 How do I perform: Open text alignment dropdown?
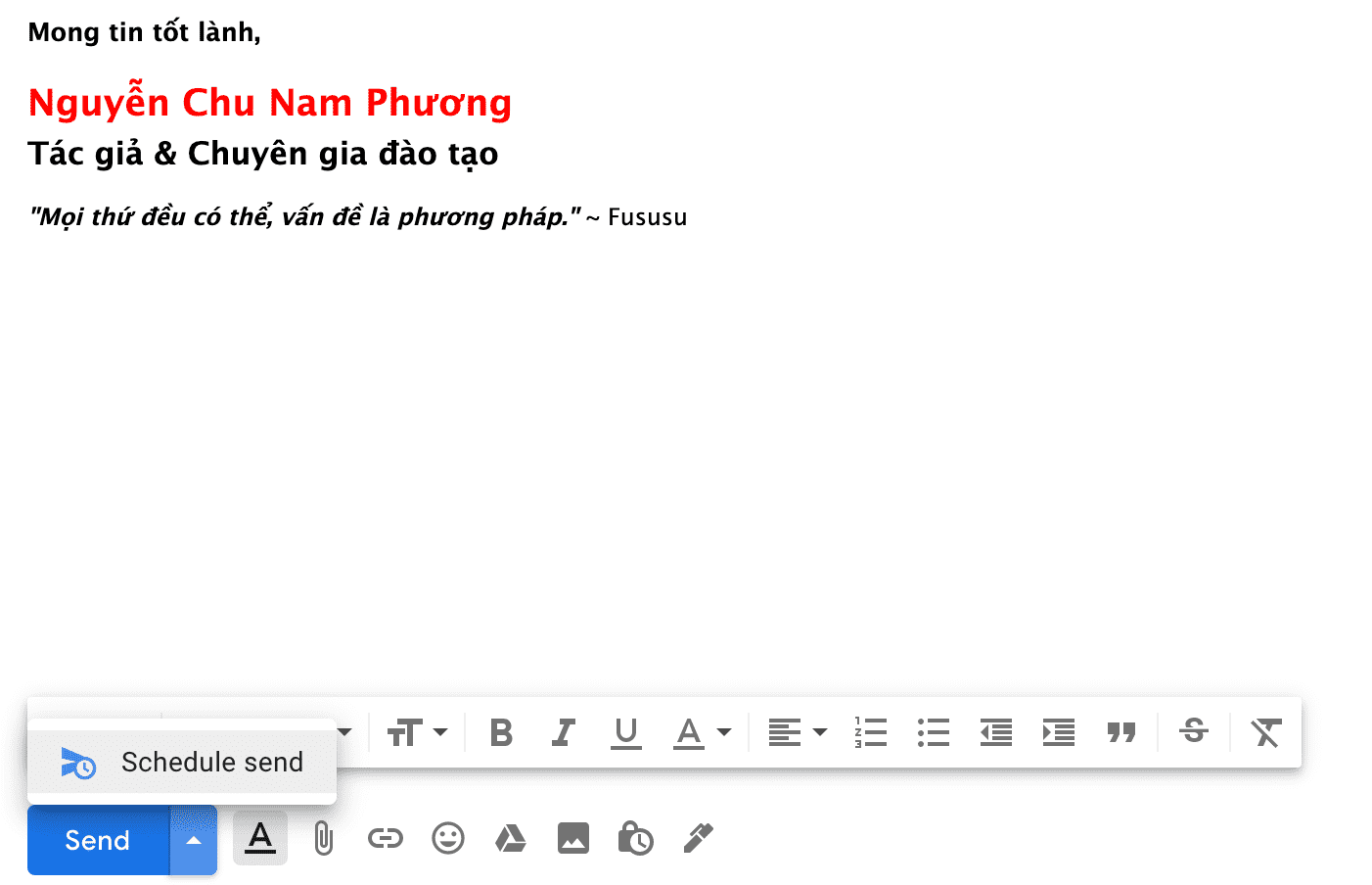[797, 732]
